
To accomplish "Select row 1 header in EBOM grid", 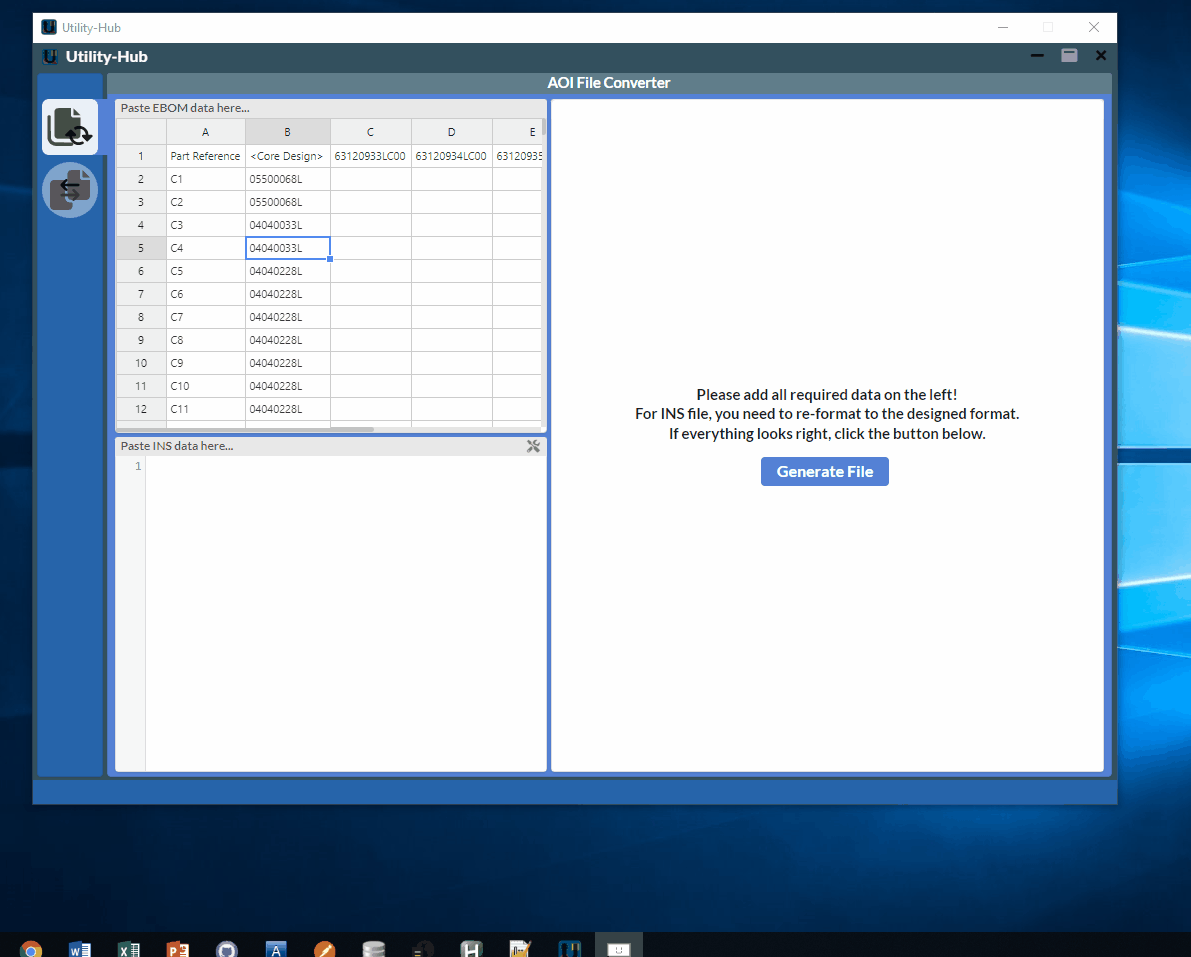I will click(x=141, y=156).
